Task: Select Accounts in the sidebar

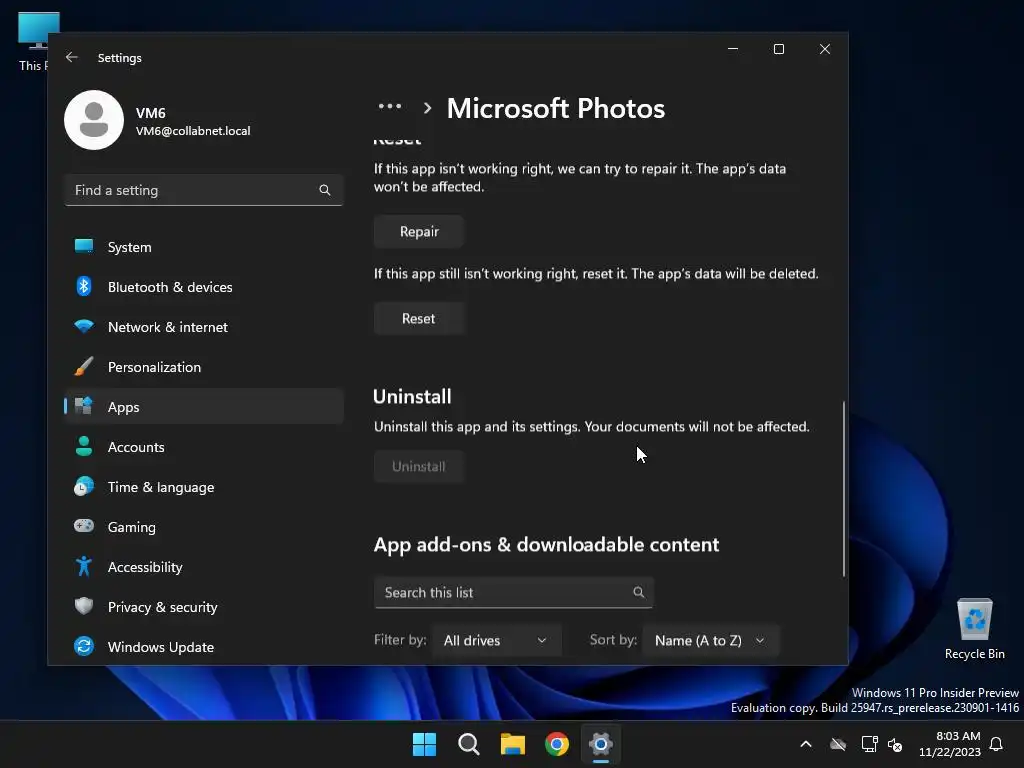Action: point(204,447)
